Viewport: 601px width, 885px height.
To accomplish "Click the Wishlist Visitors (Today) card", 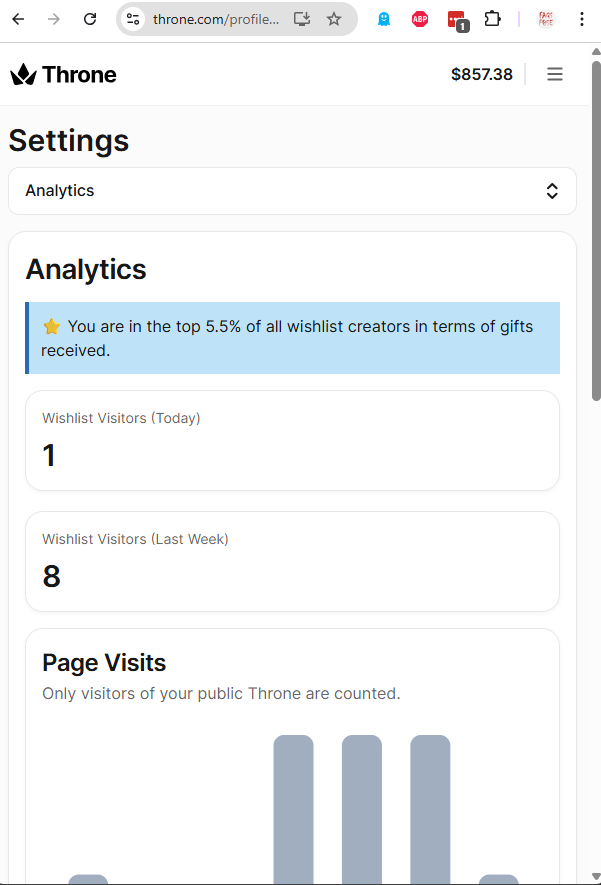I will tap(292, 440).
